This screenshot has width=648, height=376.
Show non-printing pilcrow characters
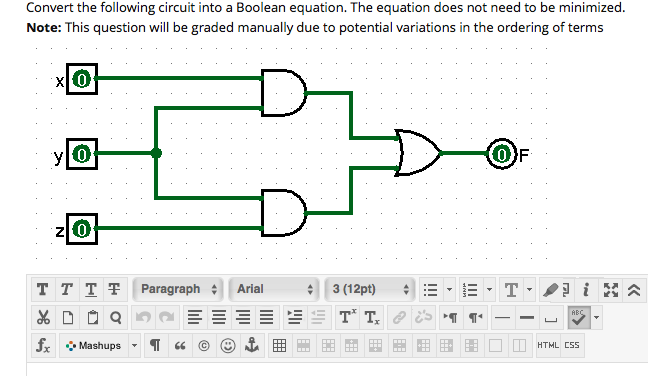(x=155, y=345)
